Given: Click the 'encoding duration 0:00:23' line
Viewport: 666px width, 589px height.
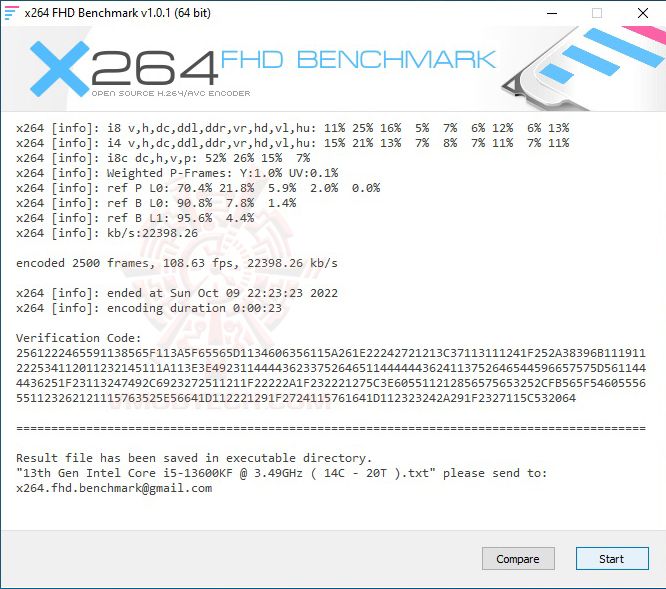Looking at the screenshot, I should coord(149,308).
